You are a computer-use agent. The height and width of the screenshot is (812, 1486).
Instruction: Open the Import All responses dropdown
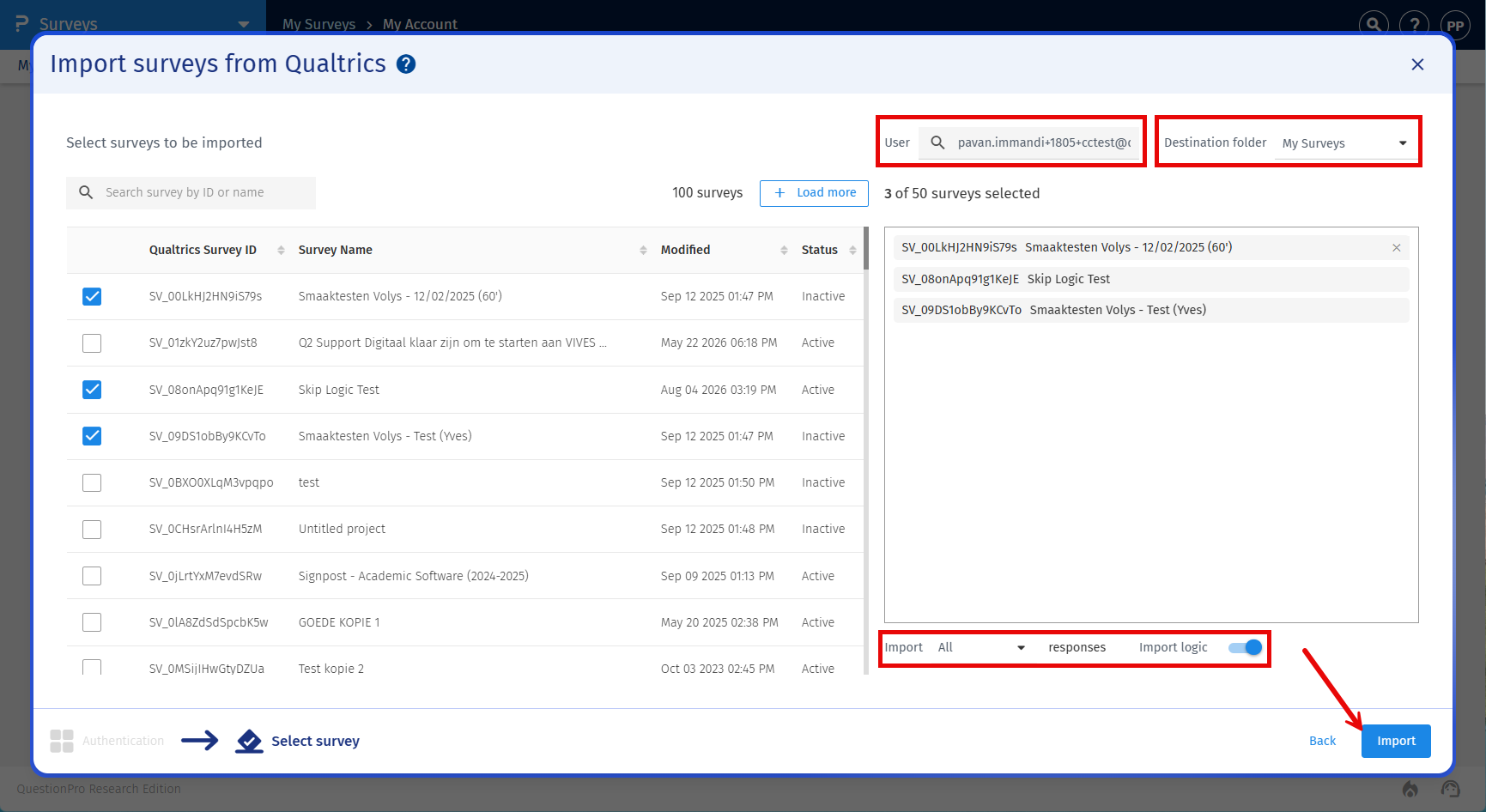[981, 647]
